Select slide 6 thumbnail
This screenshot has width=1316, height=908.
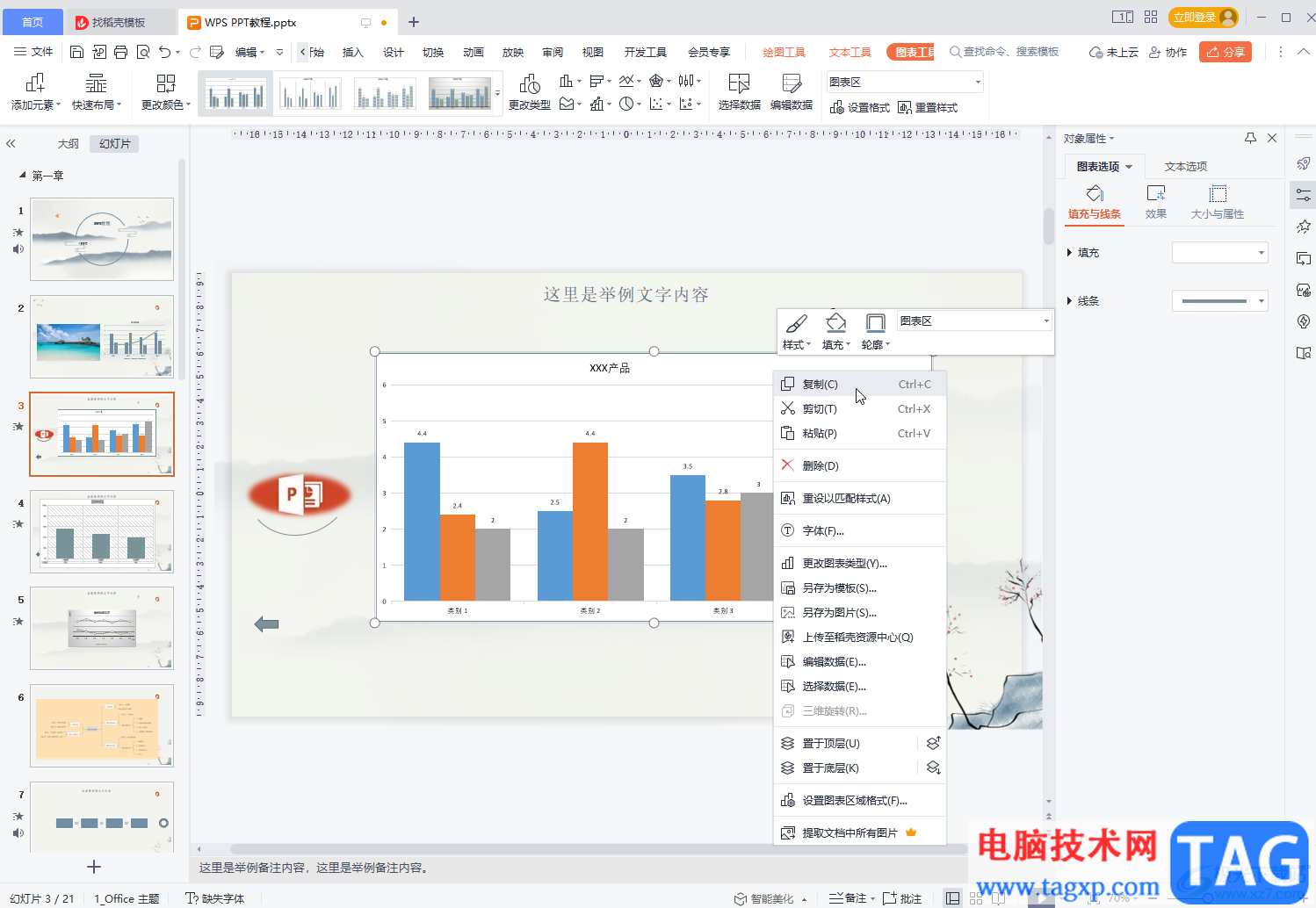102,725
